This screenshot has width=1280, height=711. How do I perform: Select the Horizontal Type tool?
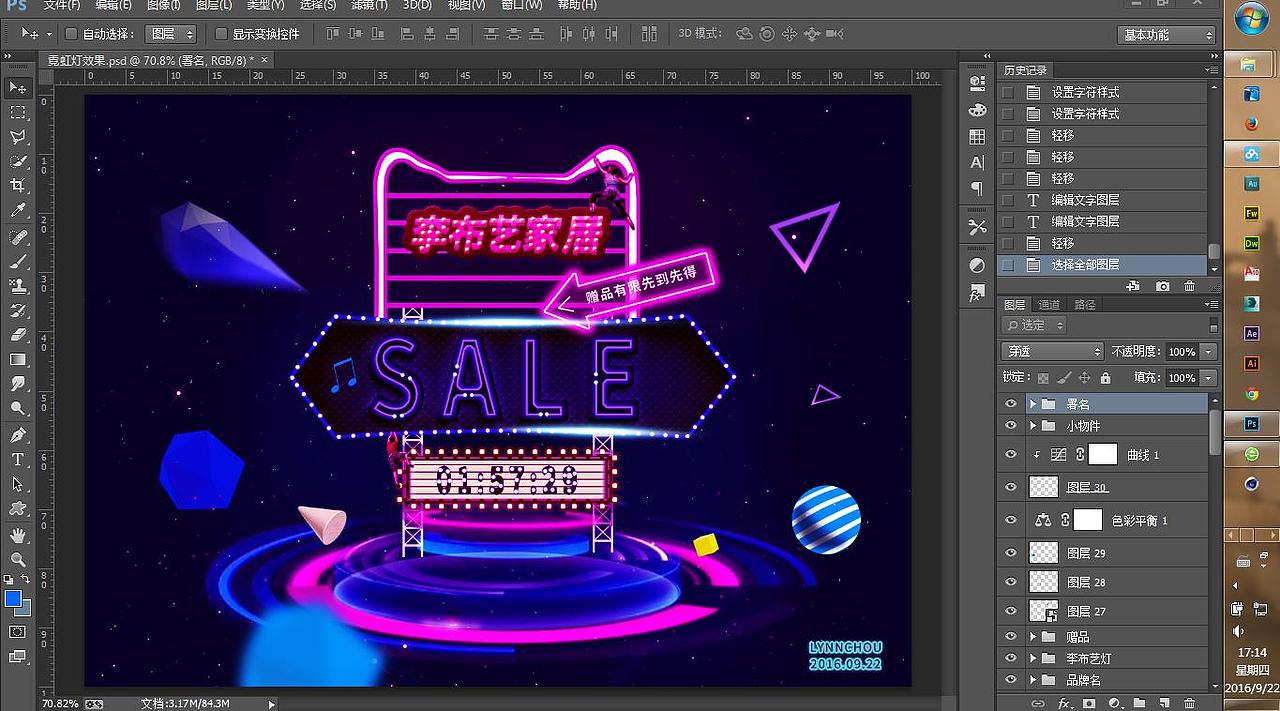(x=18, y=459)
